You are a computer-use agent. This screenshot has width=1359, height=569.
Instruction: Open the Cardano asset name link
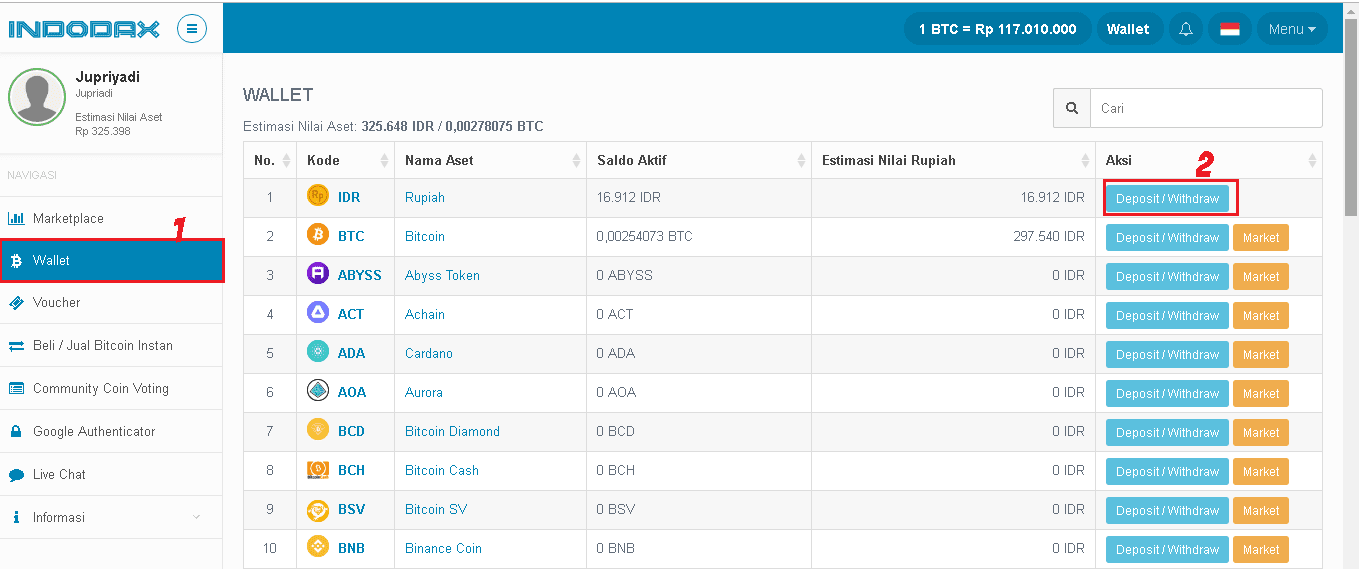(x=429, y=353)
